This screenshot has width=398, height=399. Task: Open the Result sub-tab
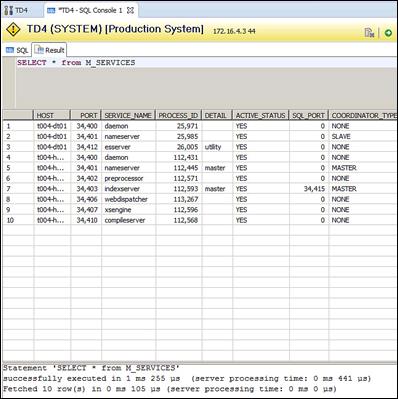(x=49, y=50)
